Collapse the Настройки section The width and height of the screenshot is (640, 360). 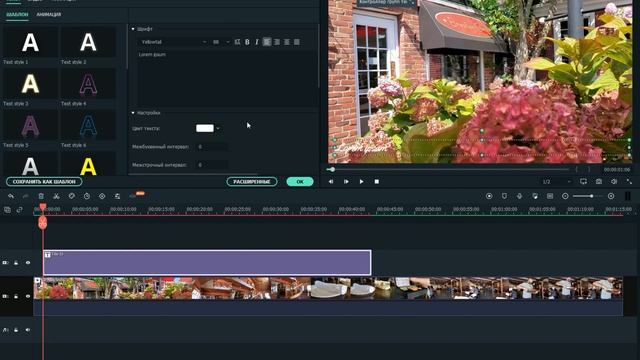tap(133, 113)
